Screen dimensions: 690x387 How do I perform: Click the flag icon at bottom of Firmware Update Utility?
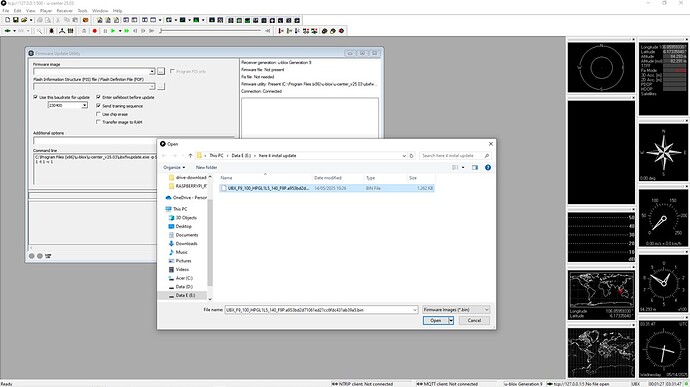click(x=48, y=256)
